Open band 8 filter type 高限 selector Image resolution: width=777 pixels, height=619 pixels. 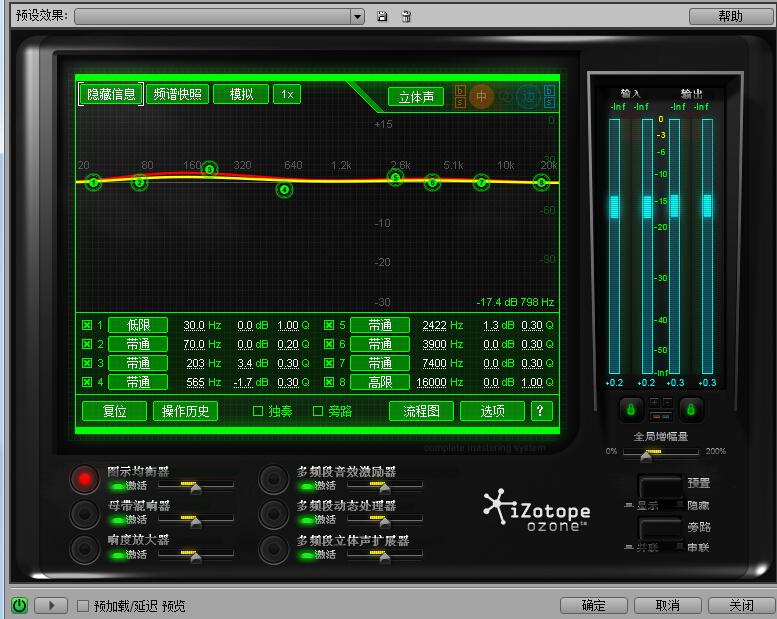380,382
